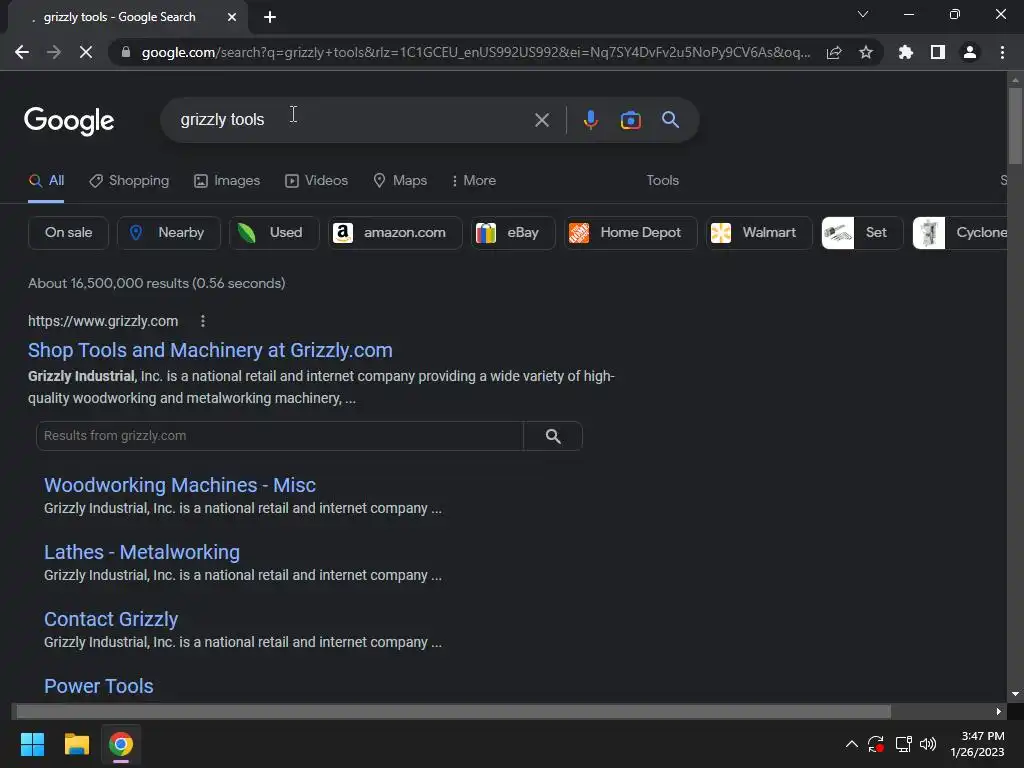Start voice search with microphone icon
Viewport: 1024px width, 768px height.
coord(590,120)
